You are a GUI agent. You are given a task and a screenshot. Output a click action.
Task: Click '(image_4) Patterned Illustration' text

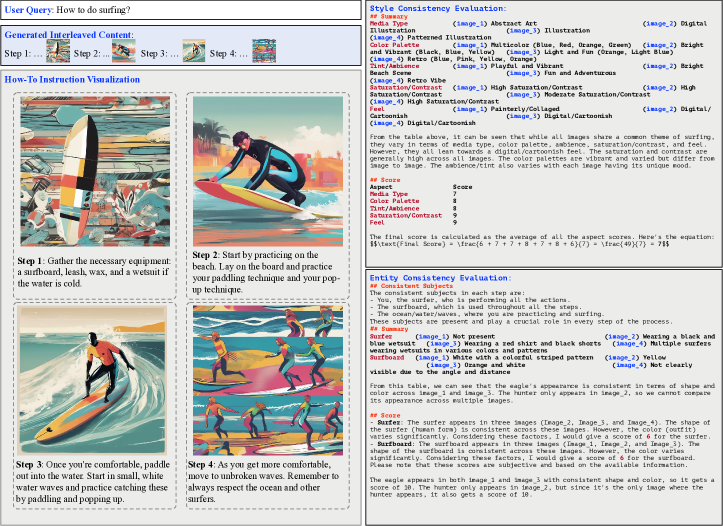[x=430, y=38]
